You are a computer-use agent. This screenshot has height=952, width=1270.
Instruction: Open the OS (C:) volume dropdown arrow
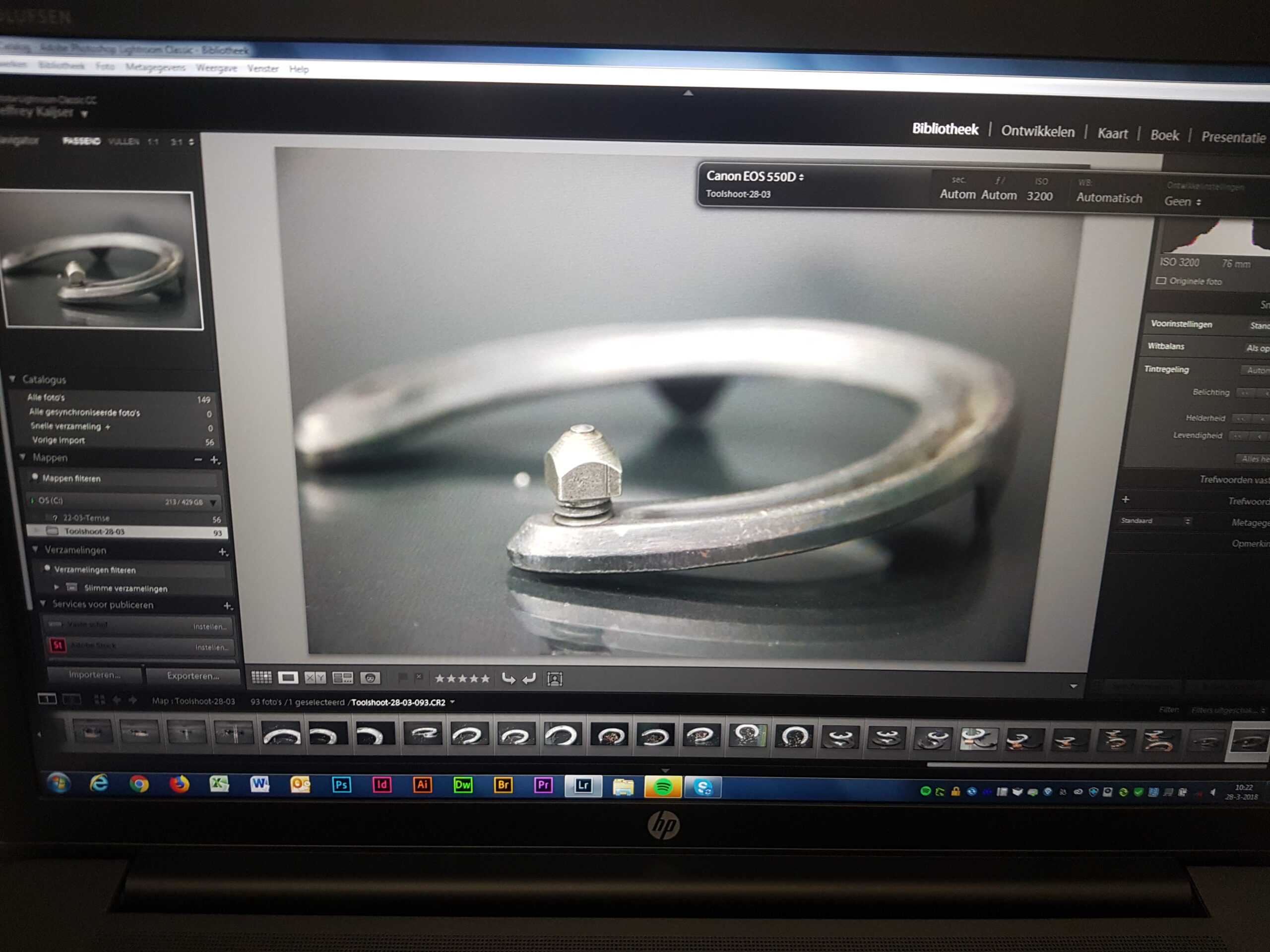click(x=213, y=503)
